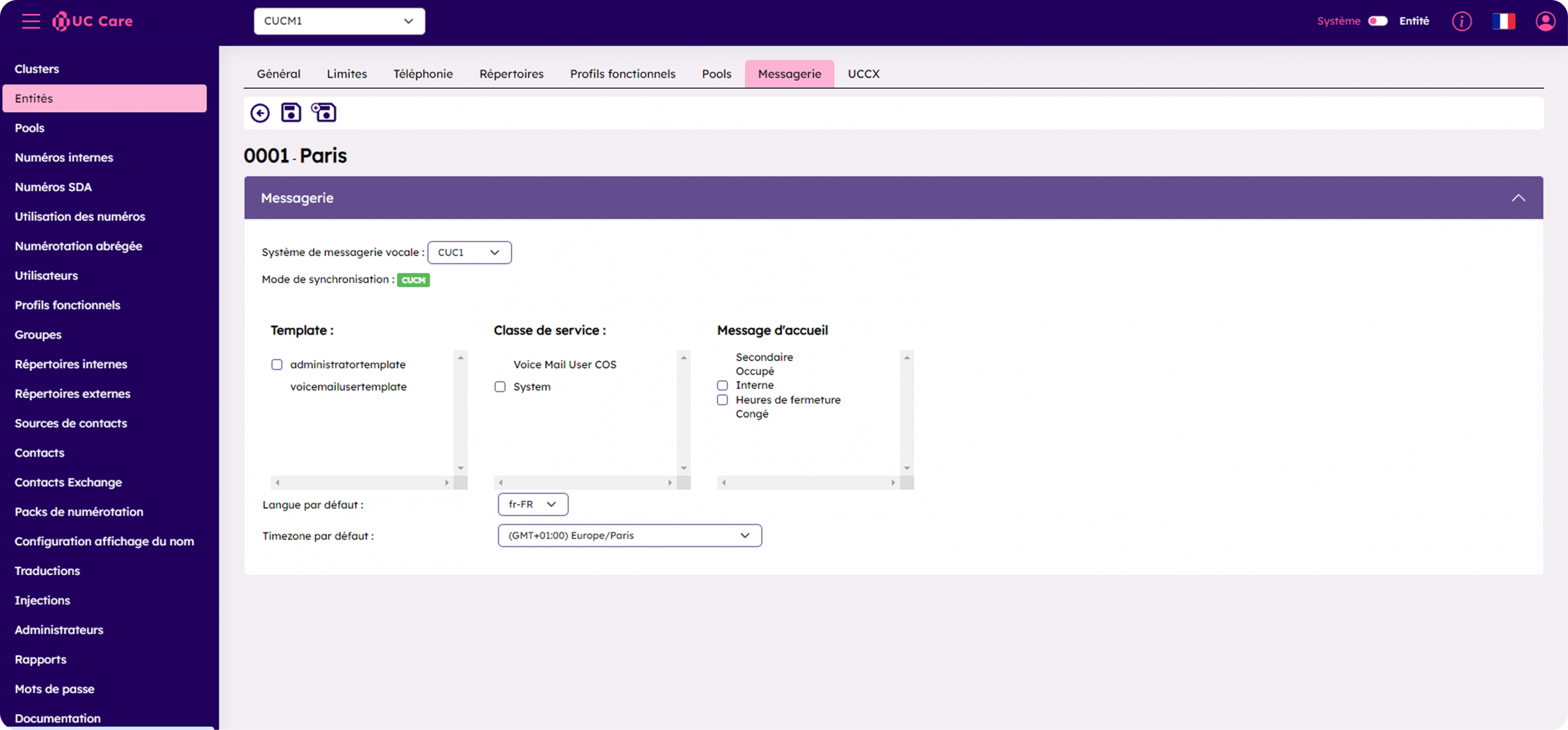1568x730 pixels.
Task: Open the hamburger menu
Action: click(31, 21)
